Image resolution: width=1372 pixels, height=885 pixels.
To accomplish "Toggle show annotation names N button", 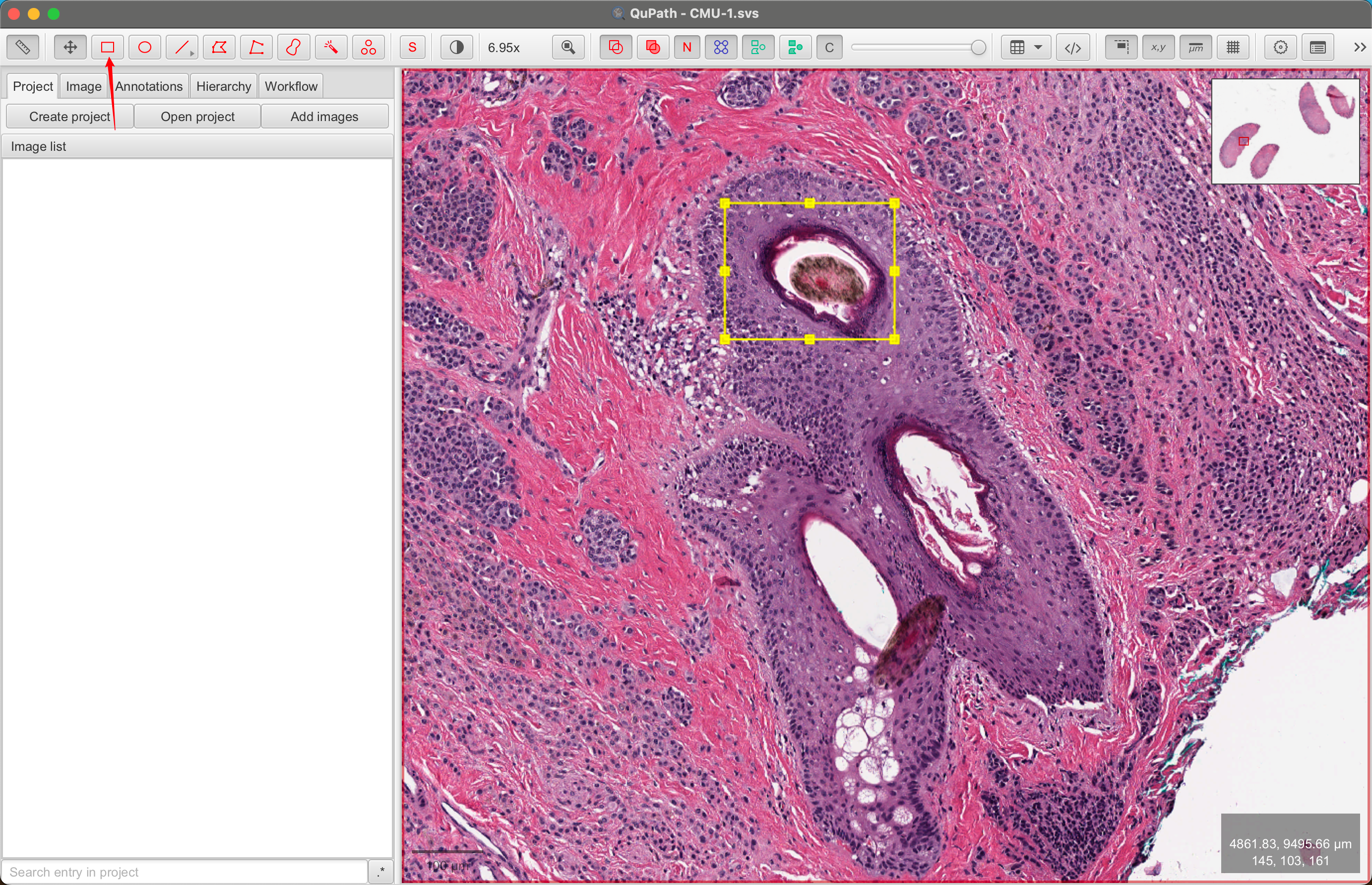I will click(686, 47).
